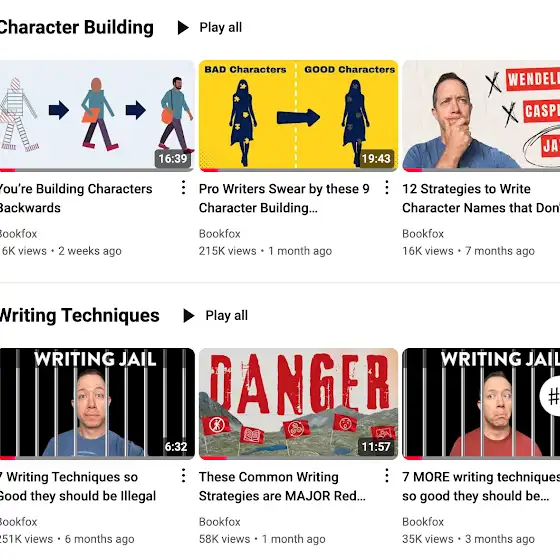Open the Writing Techniques section heading

79,316
